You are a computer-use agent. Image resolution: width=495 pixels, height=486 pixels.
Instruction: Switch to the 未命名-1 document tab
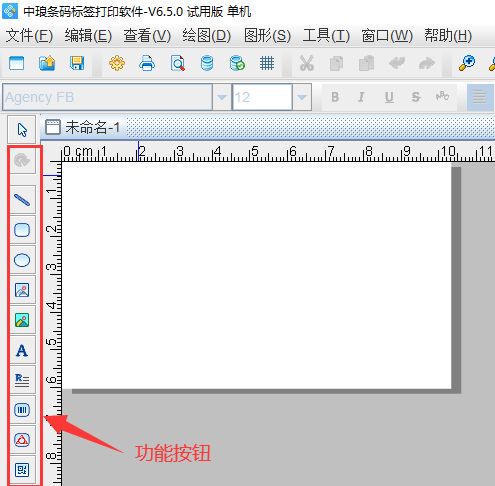click(83, 127)
